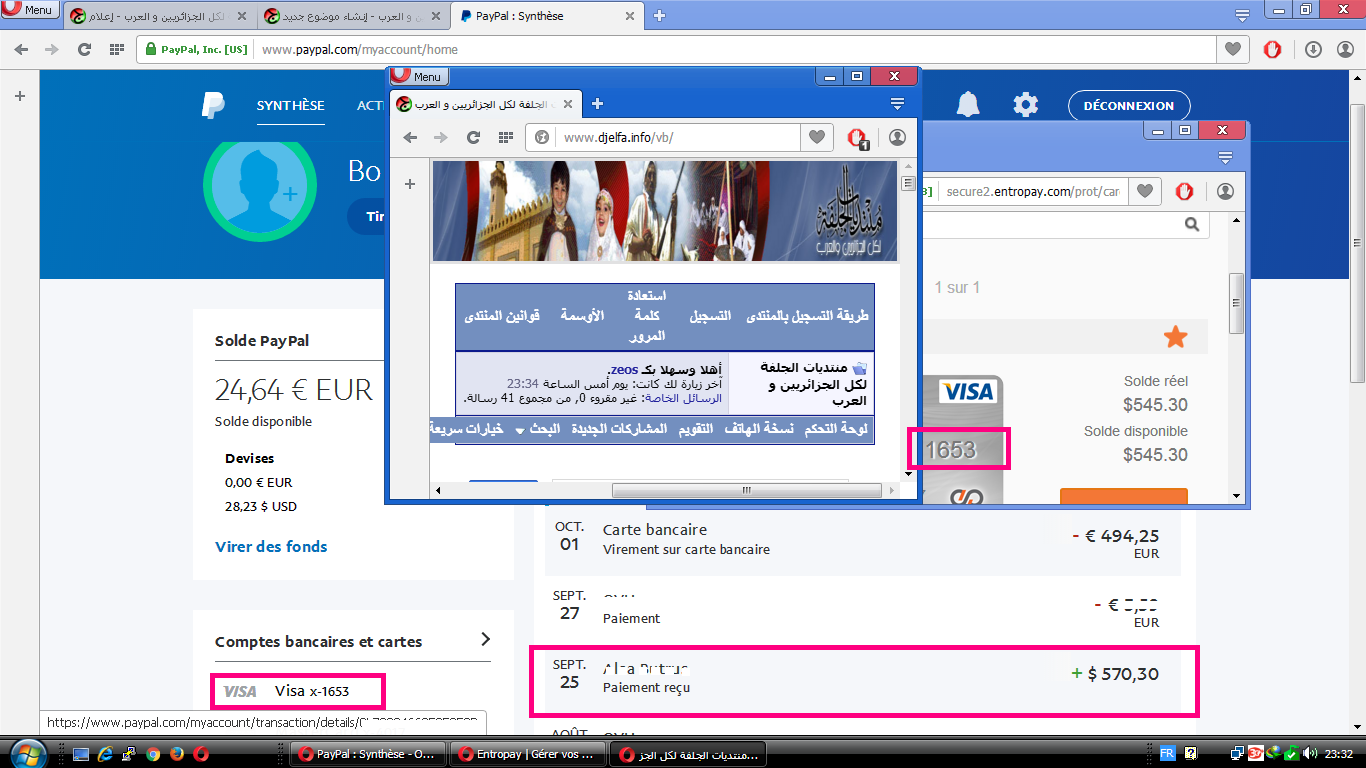1366x768 pixels.
Task: Click the djelfa.info horizontal scrollbar thumb
Action: tap(746, 490)
